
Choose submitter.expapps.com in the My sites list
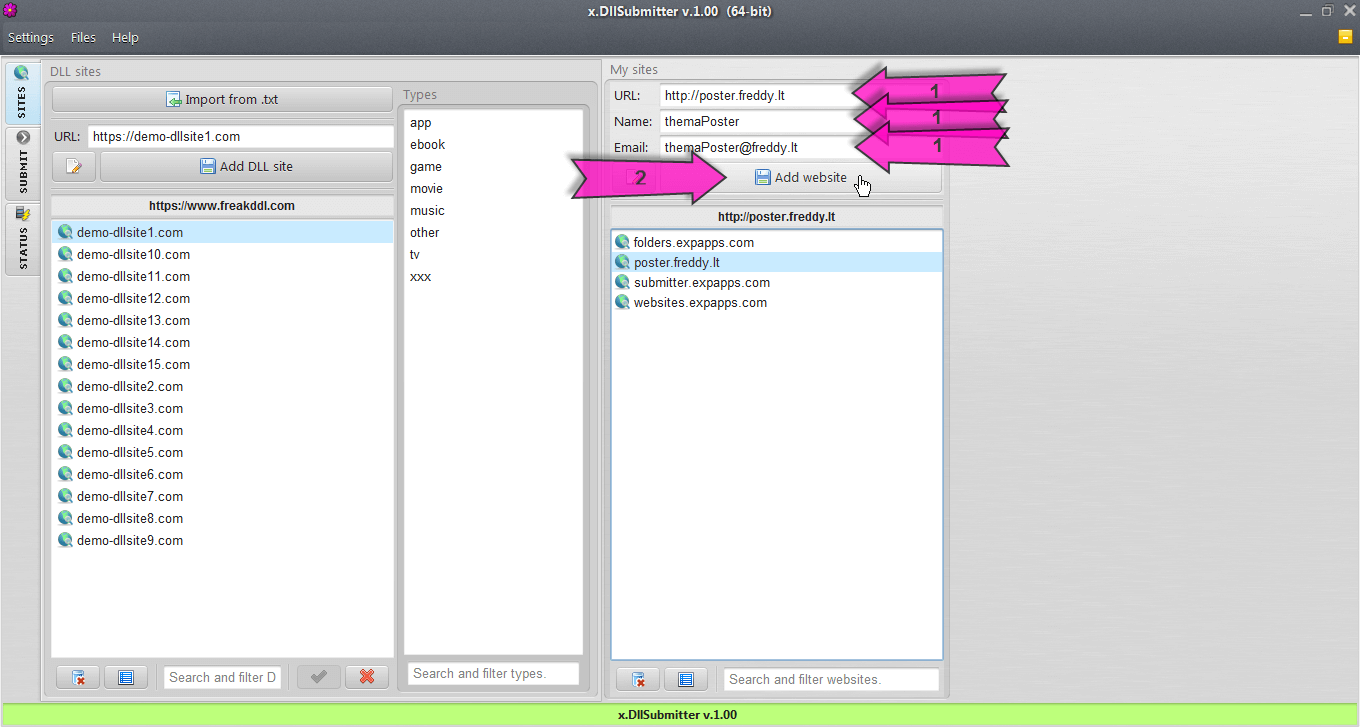point(701,282)
